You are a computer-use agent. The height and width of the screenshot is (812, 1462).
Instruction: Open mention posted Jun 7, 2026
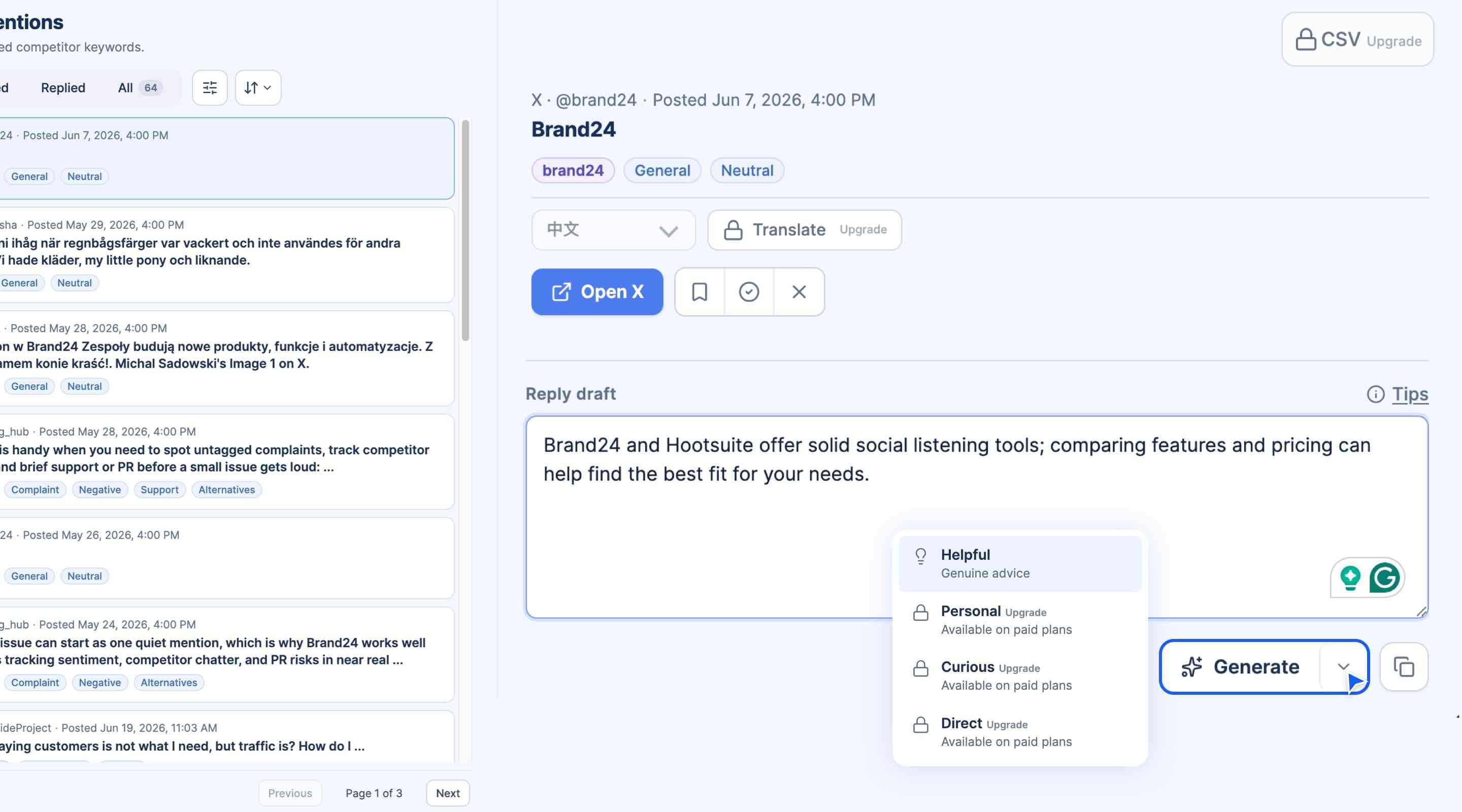[227, 158]
